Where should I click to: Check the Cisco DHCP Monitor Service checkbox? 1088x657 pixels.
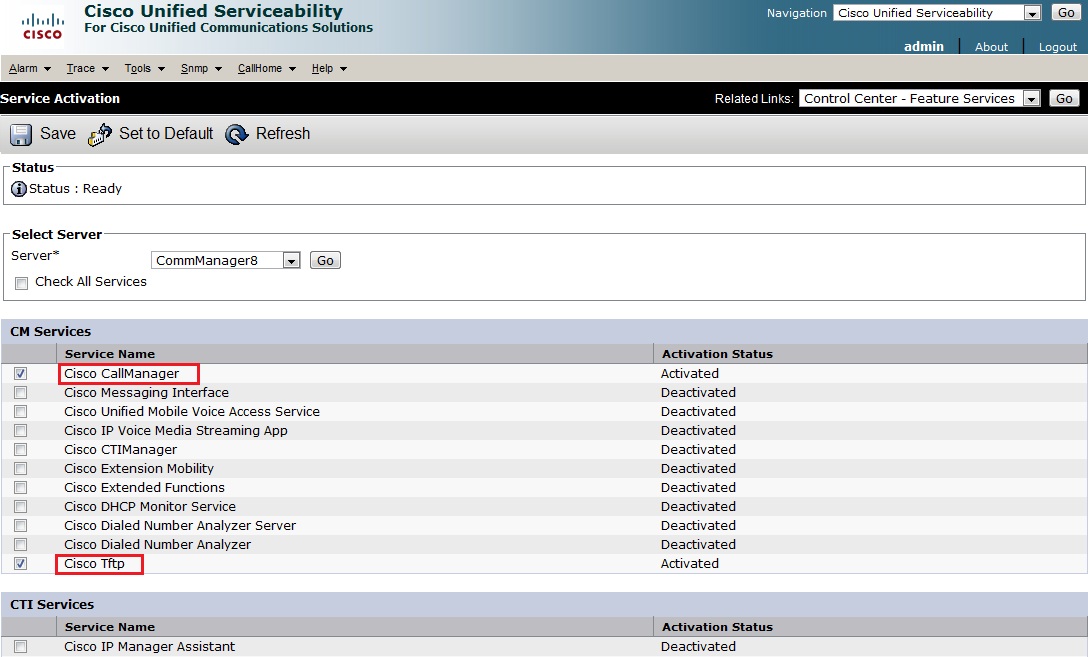[x=21, y=507]
